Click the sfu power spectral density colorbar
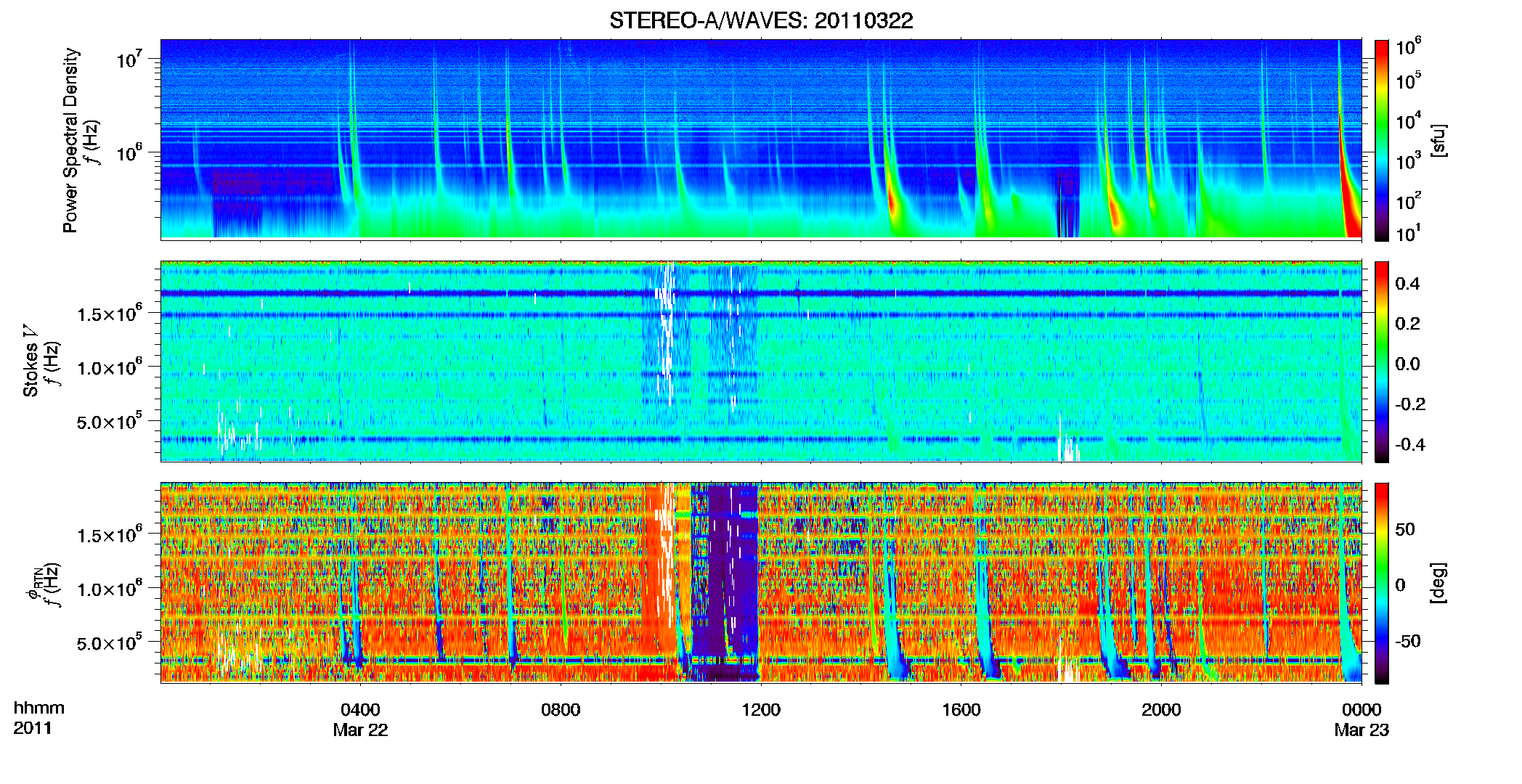The width and height of the screenshot is (1522, 784). (x=1382, y=139)
